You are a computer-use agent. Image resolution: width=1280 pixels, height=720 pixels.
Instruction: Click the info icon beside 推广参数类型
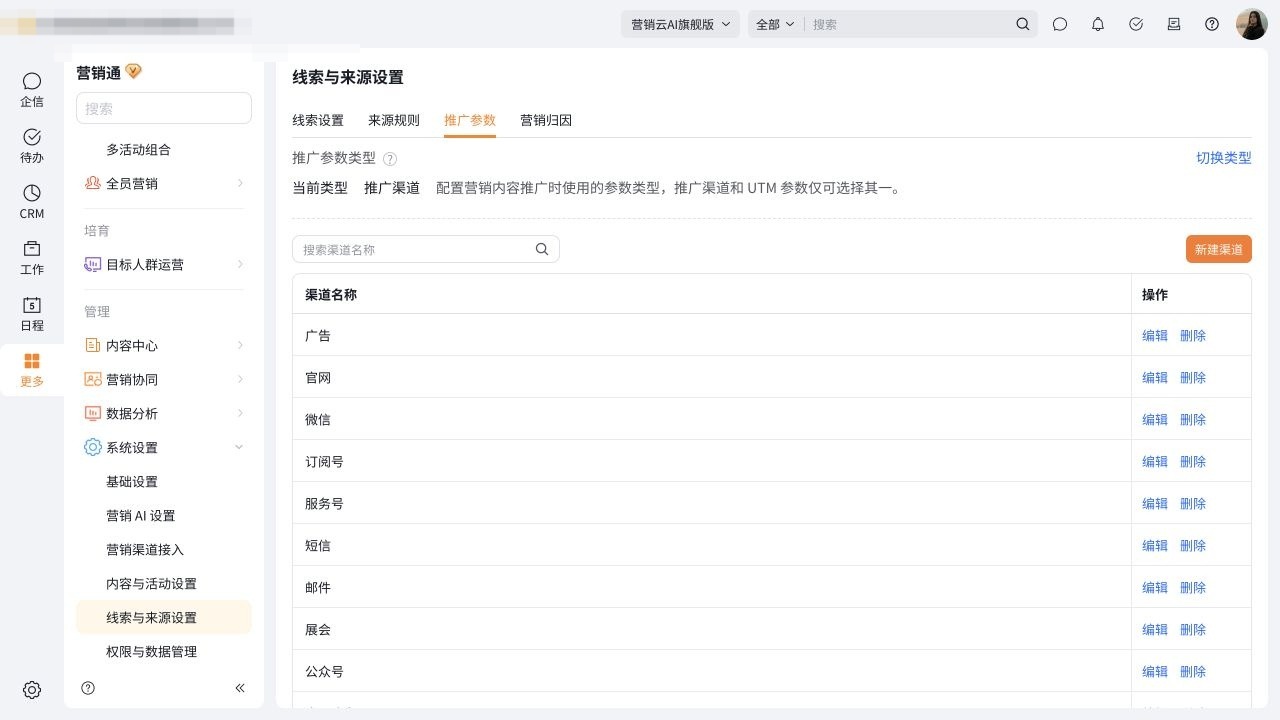pyautogui.click(x=390, y=159)
